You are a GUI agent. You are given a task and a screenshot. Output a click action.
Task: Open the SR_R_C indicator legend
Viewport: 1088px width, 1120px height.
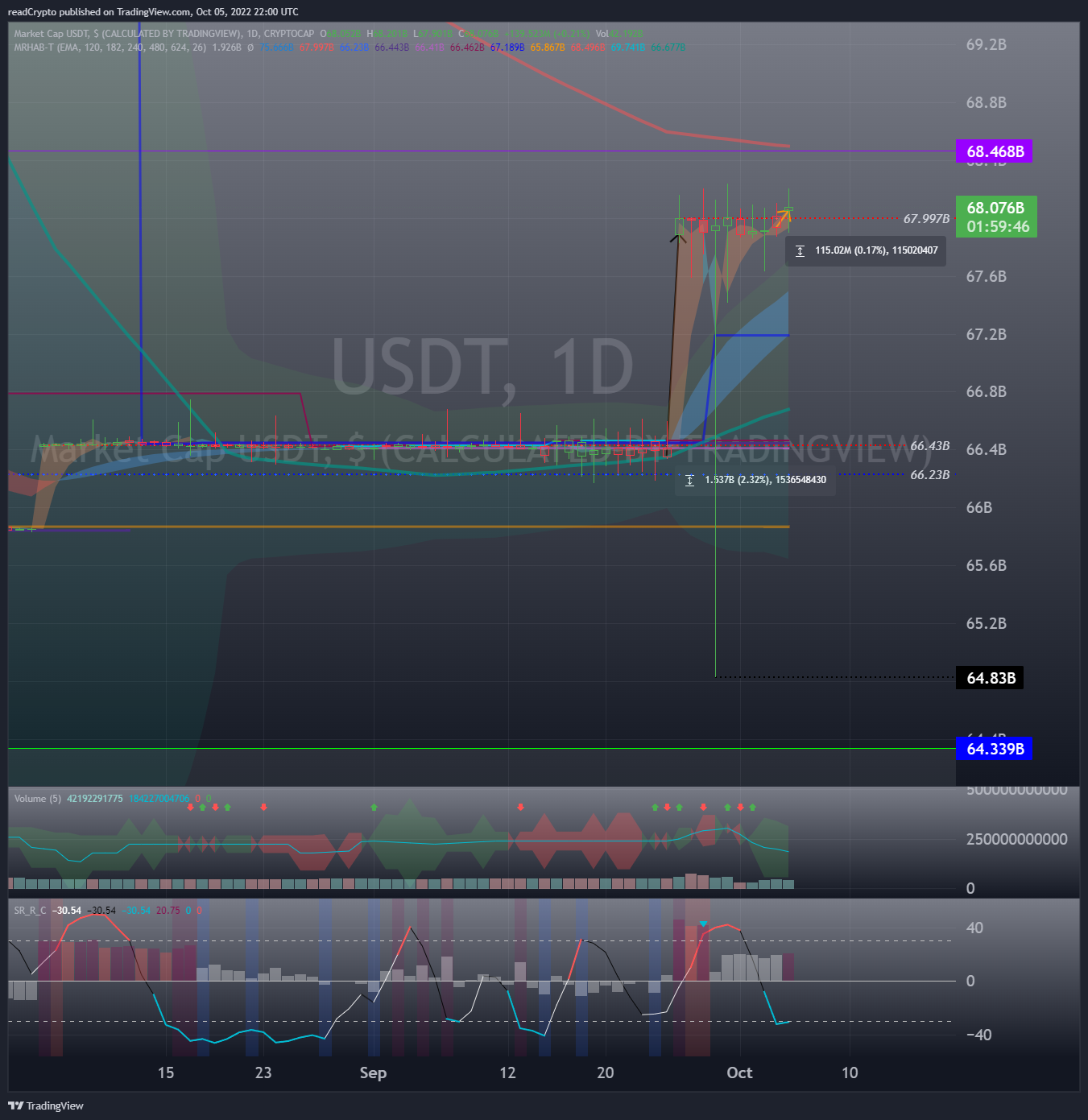(30, 911)
